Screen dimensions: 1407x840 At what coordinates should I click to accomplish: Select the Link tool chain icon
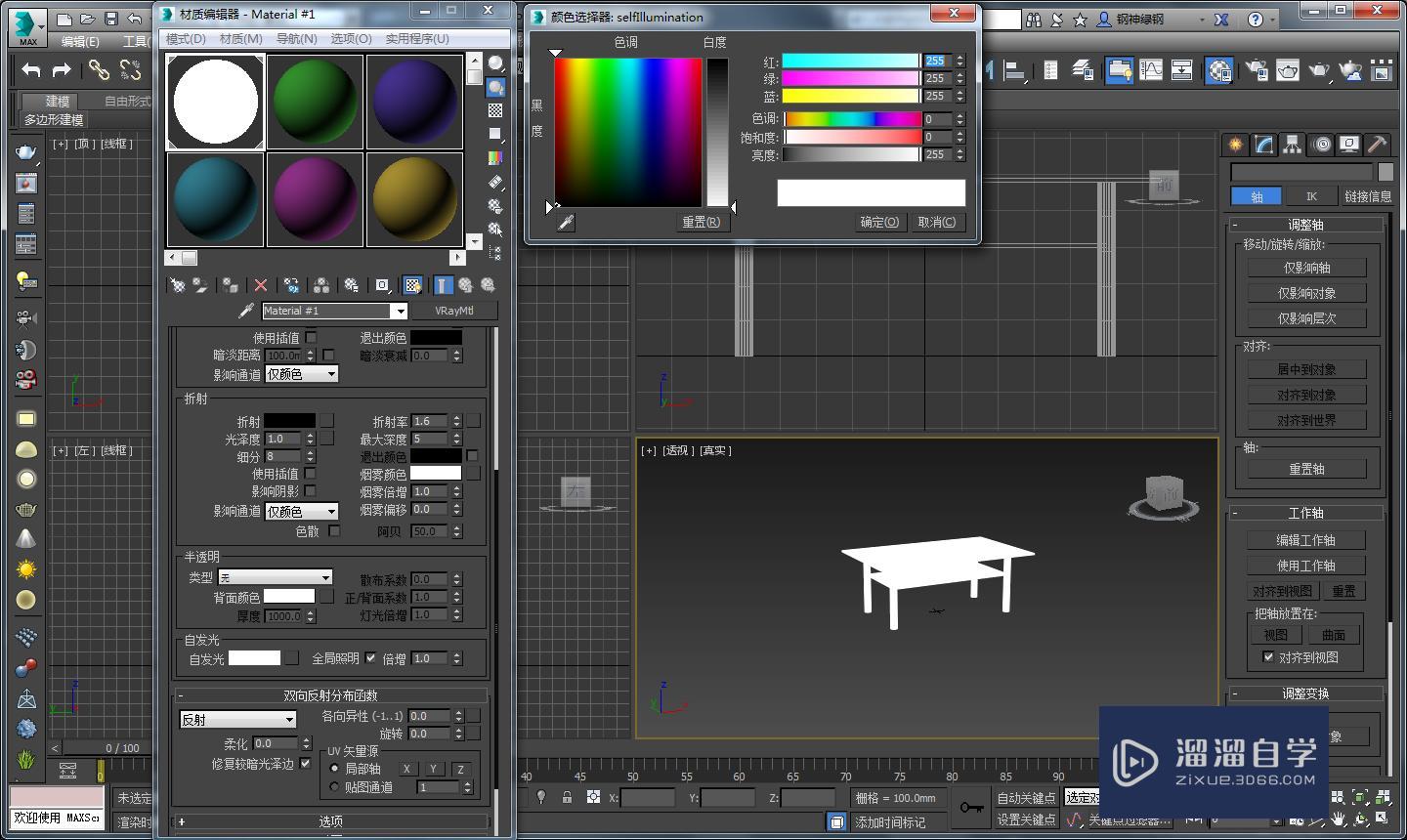click(99, 69)
